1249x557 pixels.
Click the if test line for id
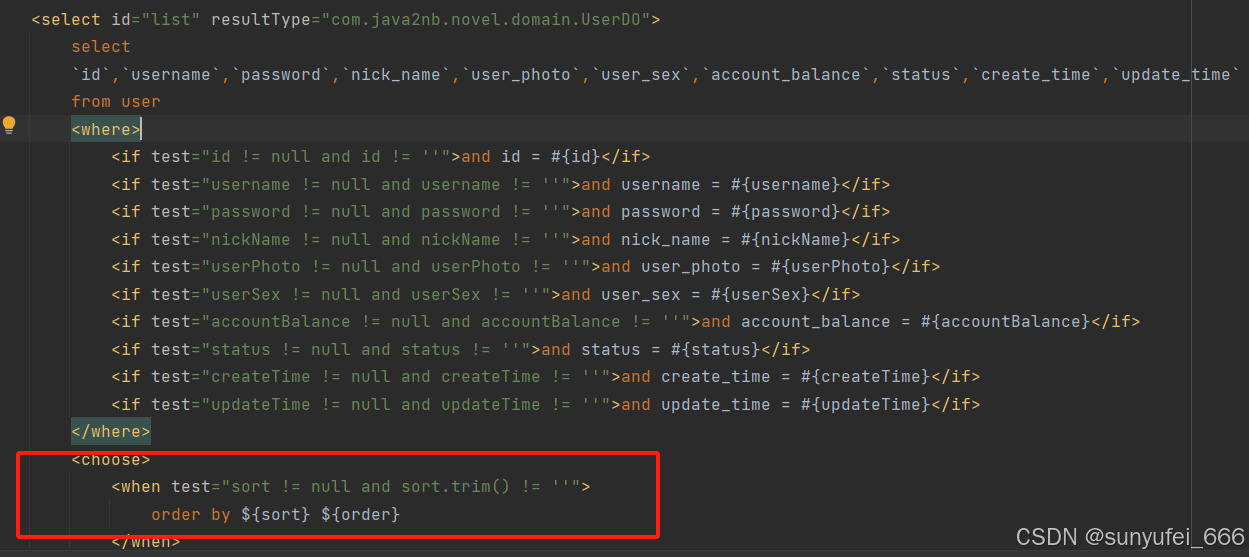(381, 156)
